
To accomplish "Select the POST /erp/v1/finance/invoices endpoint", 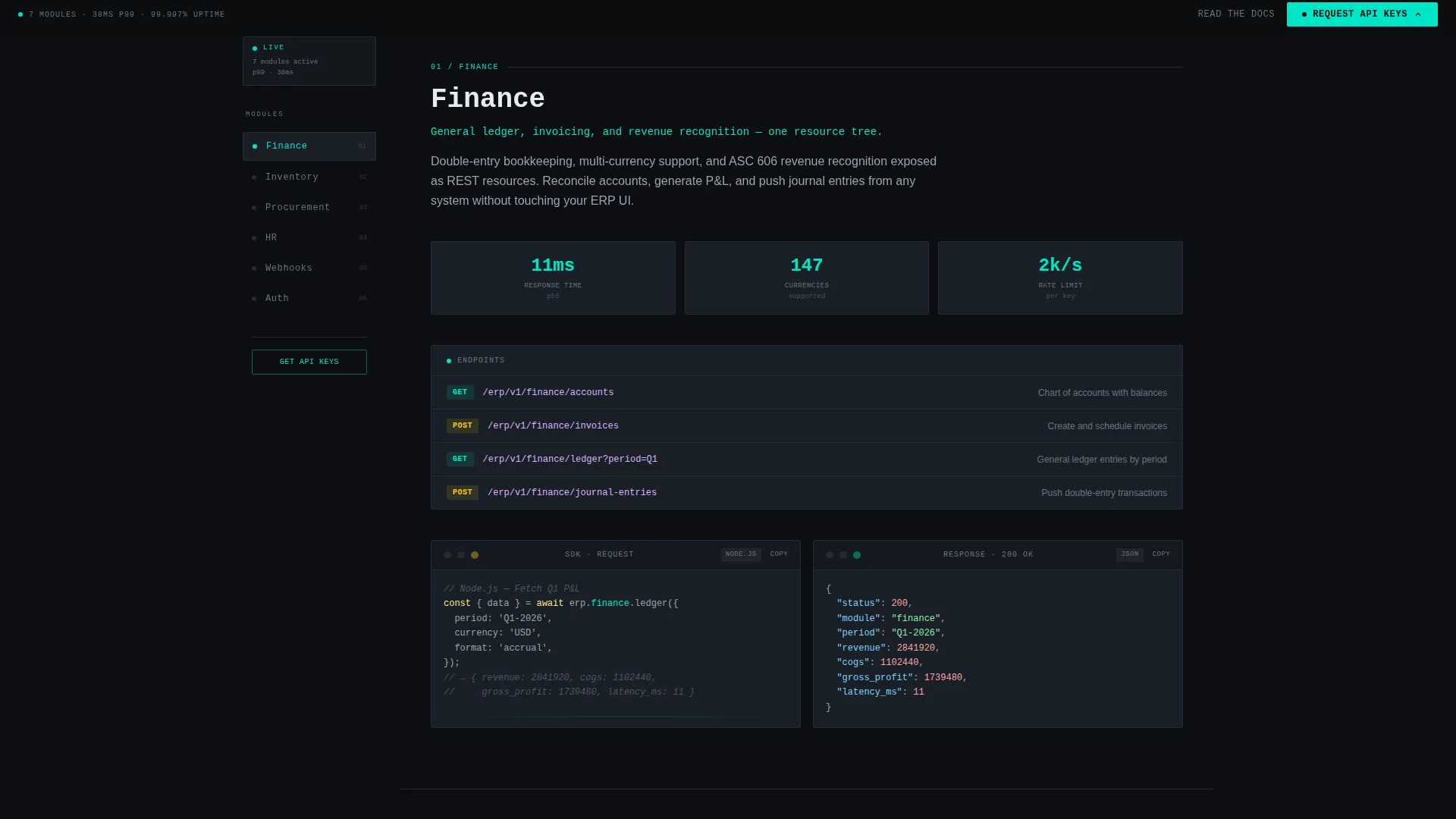I will (x=806, y=426).
